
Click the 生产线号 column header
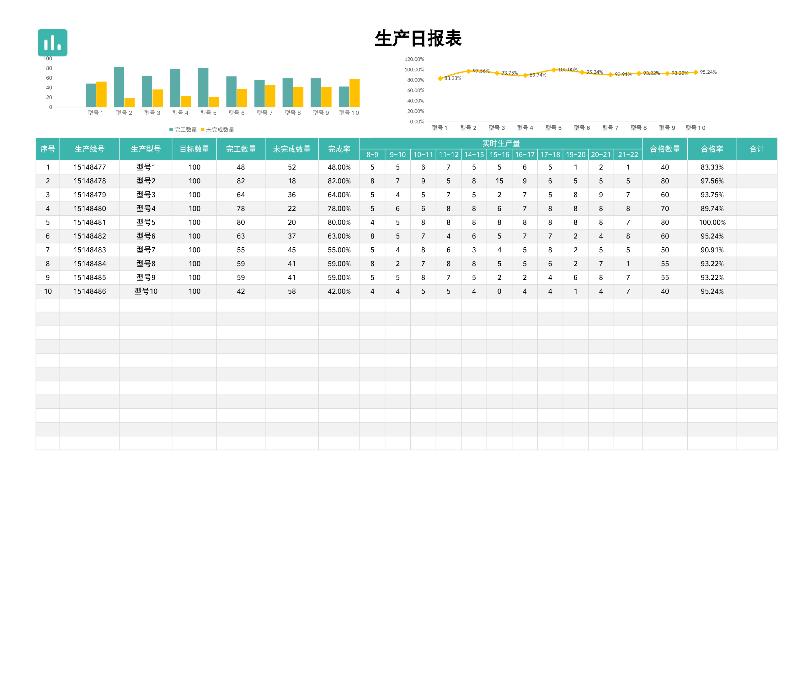coord(89,149)
